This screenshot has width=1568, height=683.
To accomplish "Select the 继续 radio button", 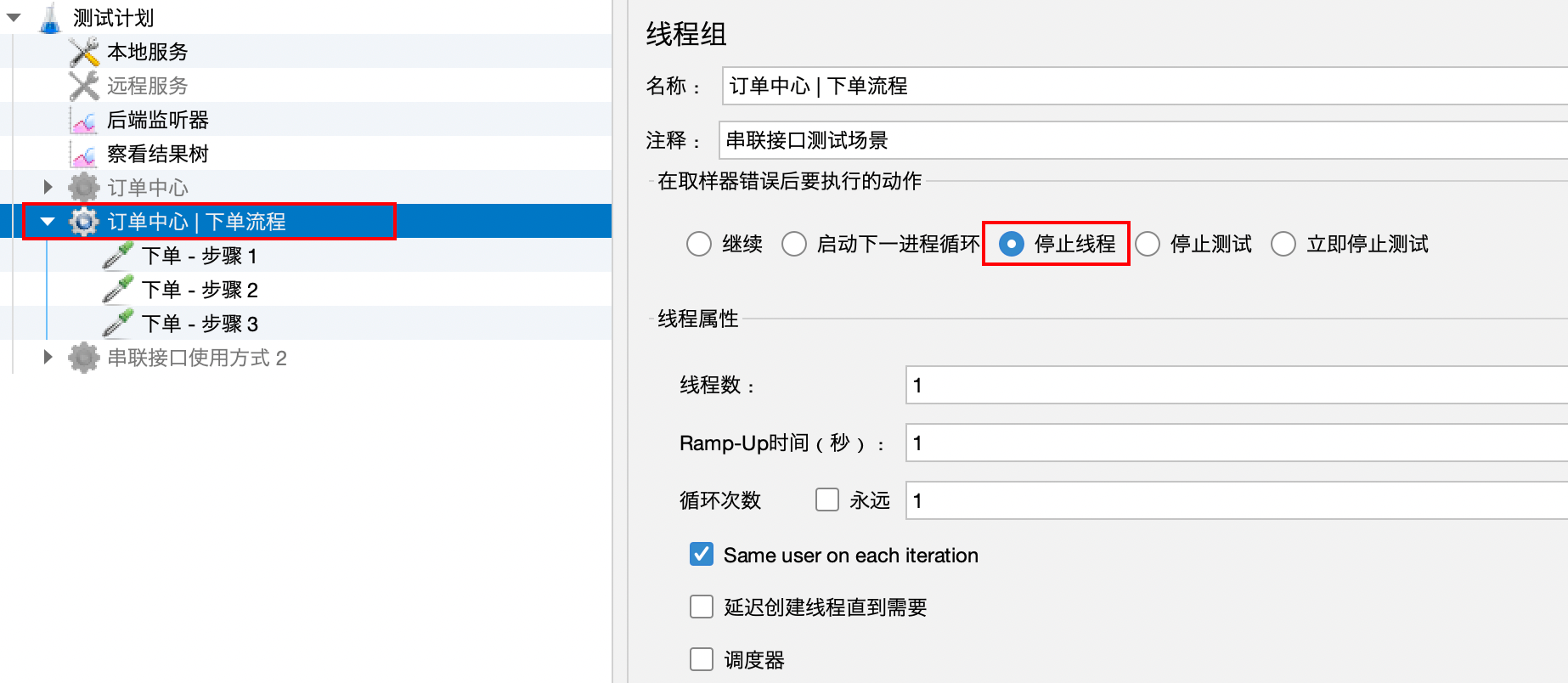I will tap(699, 245).
